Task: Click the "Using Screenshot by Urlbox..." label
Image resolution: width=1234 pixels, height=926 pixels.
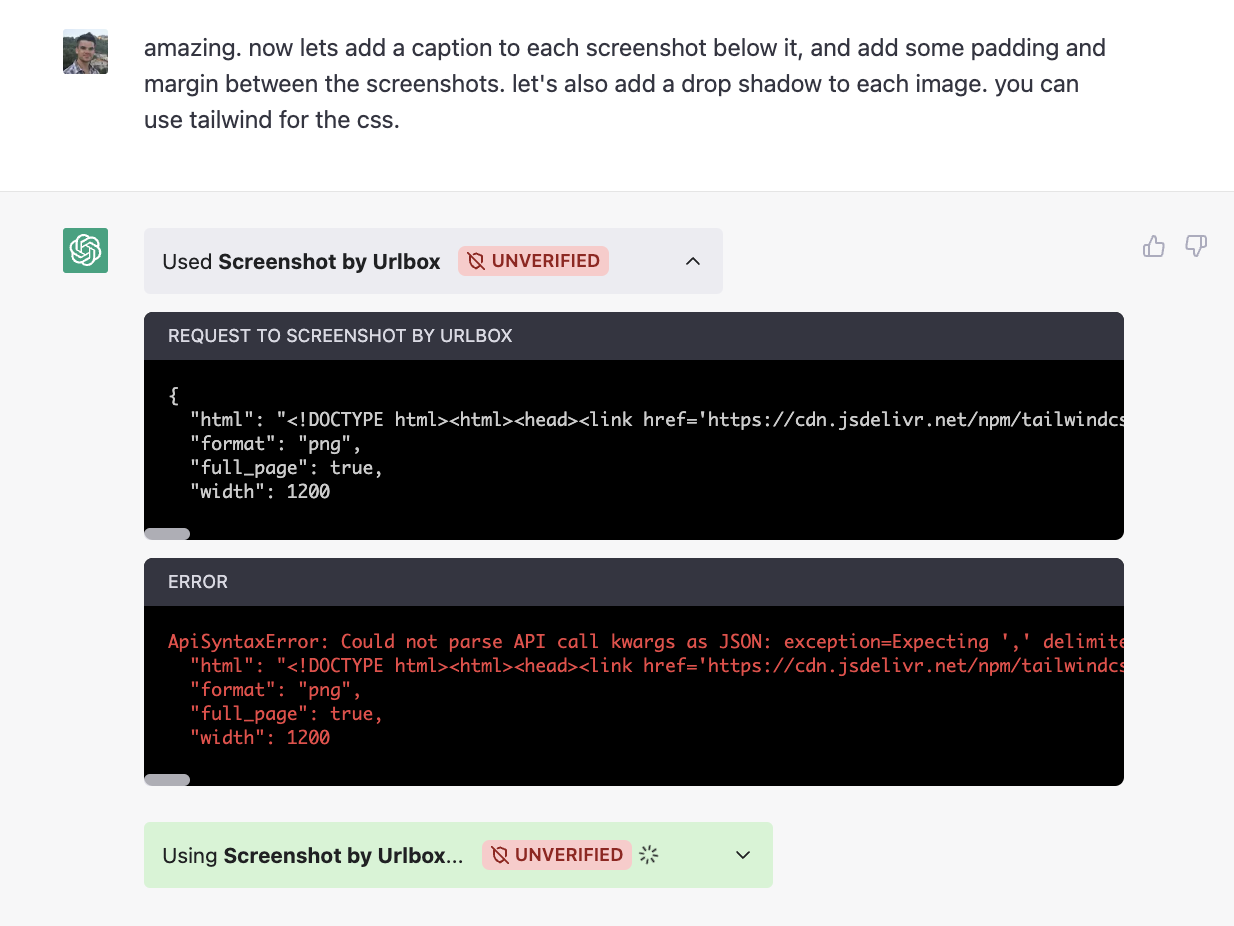Action: click(x=313, y=856)
